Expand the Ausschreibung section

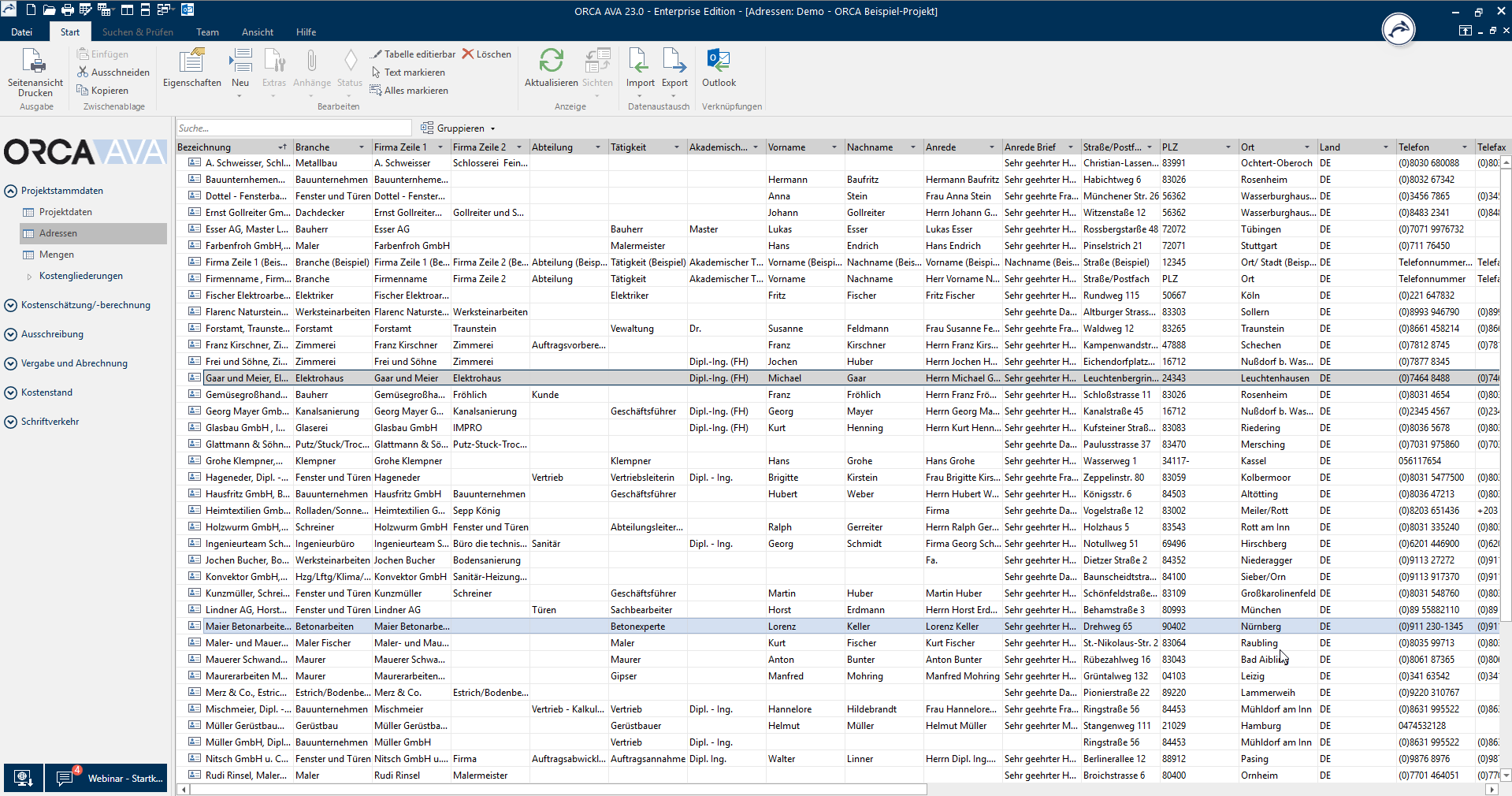click(10, 334)
